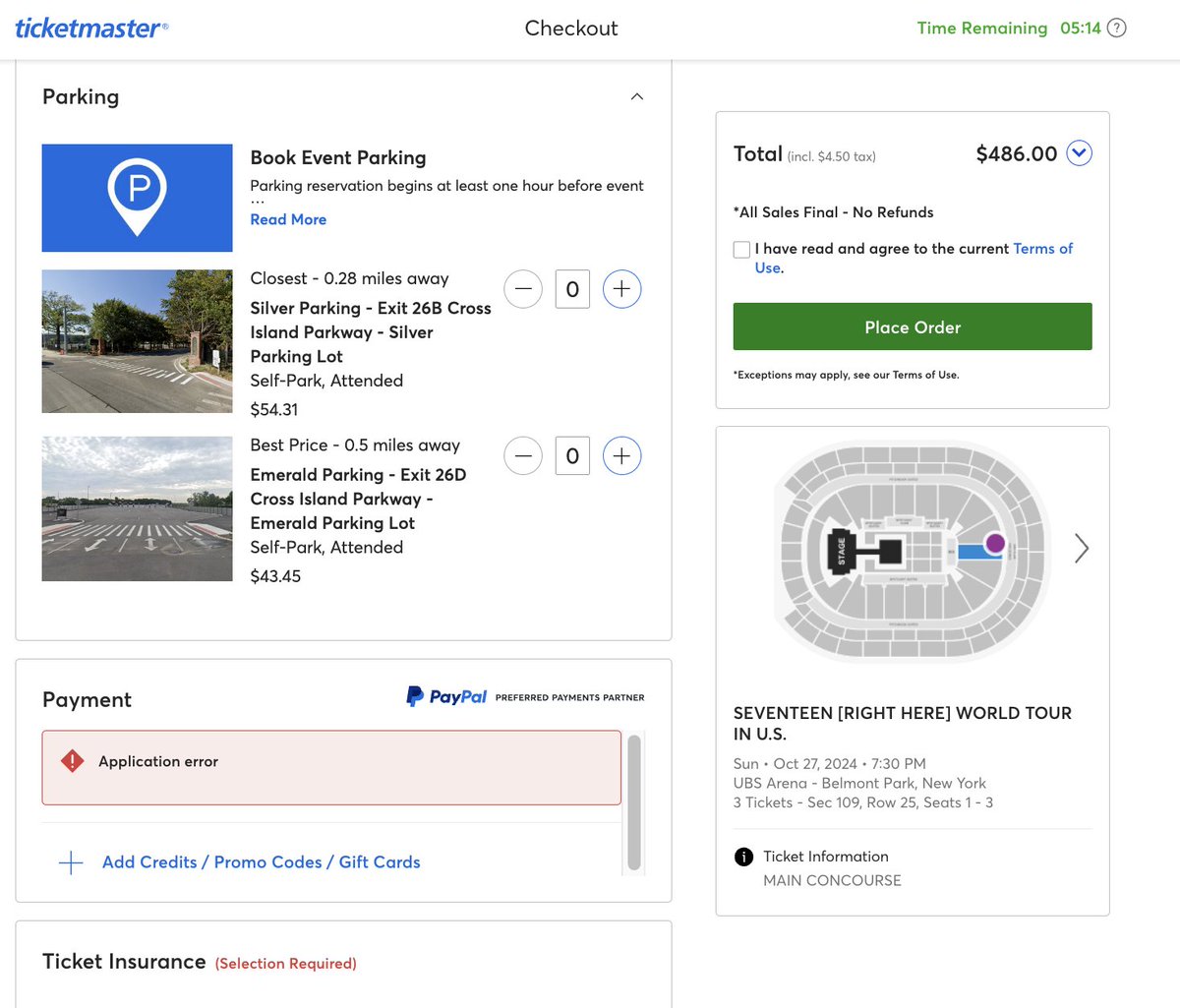The width and height of the screenshot is (1180, 1008).
Task: Click the Sec 109 seat details line
Action: [863, 802]
